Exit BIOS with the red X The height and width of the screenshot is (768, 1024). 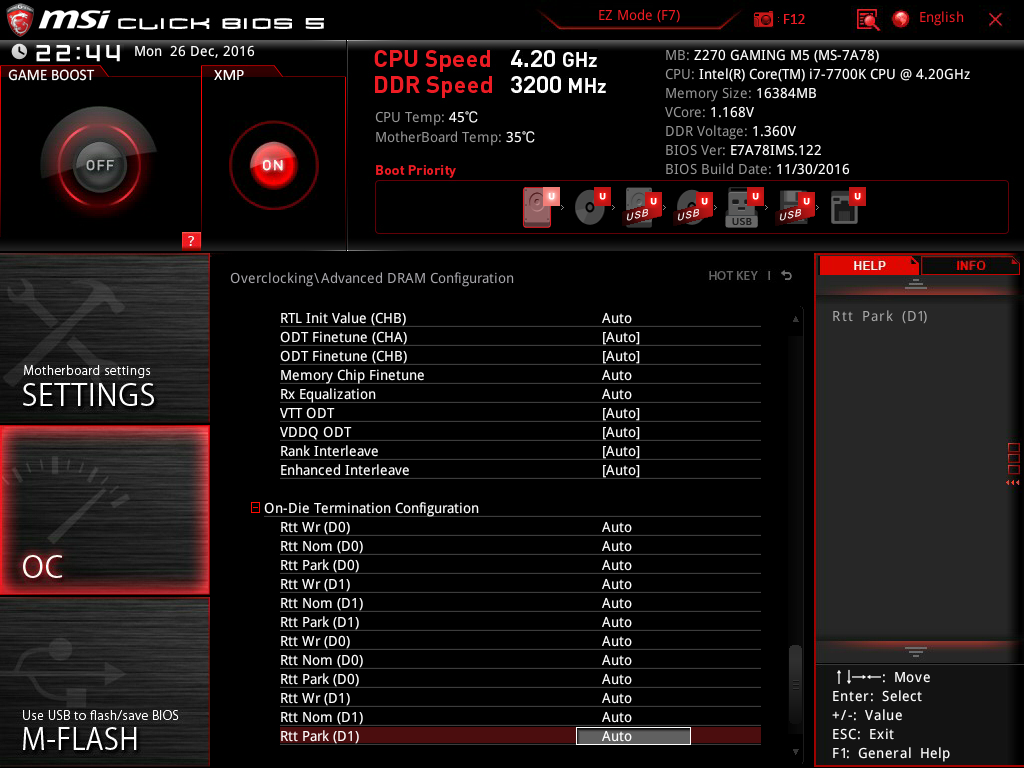(995, 20)
